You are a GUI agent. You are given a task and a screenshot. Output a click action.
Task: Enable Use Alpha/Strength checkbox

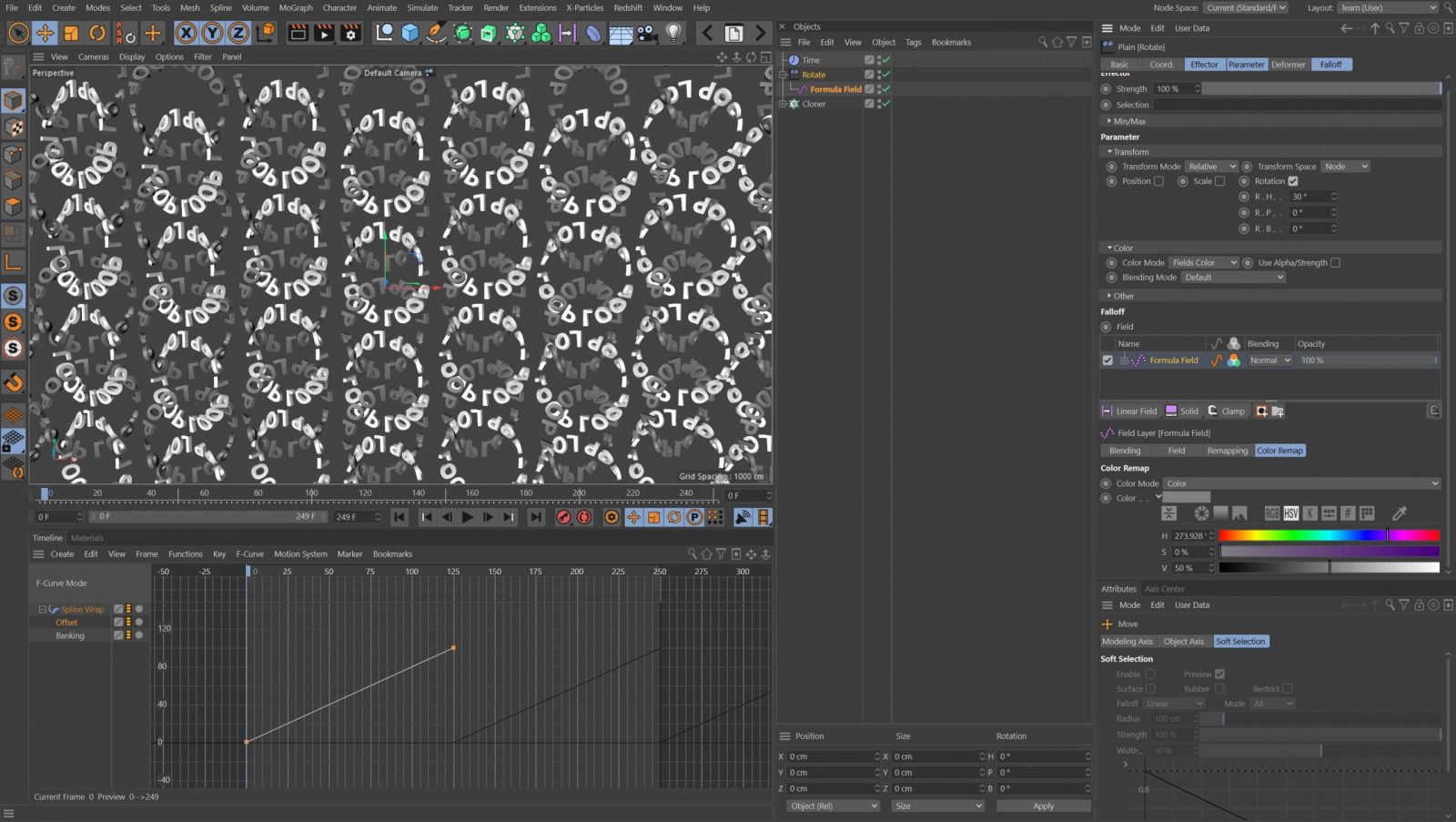pyautogui.click(x=1335, y=263)
